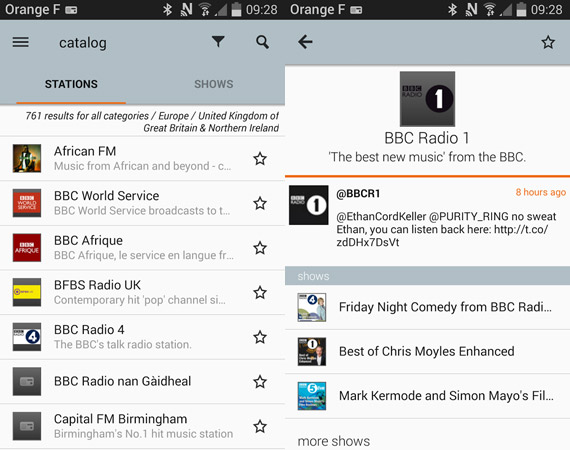570x450 pixels.
Task: Star the BBC Afrique station
Action: coord(260,248)
